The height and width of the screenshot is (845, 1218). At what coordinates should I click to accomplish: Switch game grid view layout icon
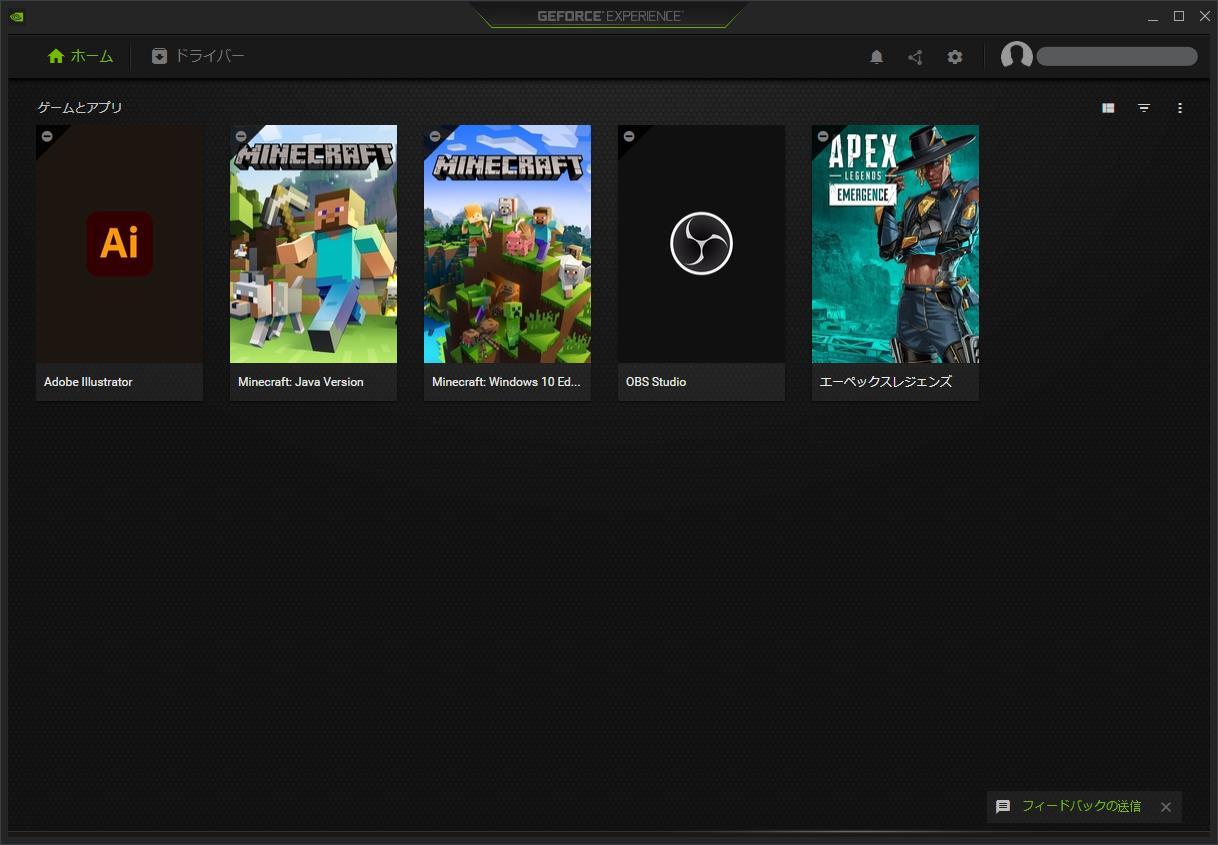coord(1108,108)
